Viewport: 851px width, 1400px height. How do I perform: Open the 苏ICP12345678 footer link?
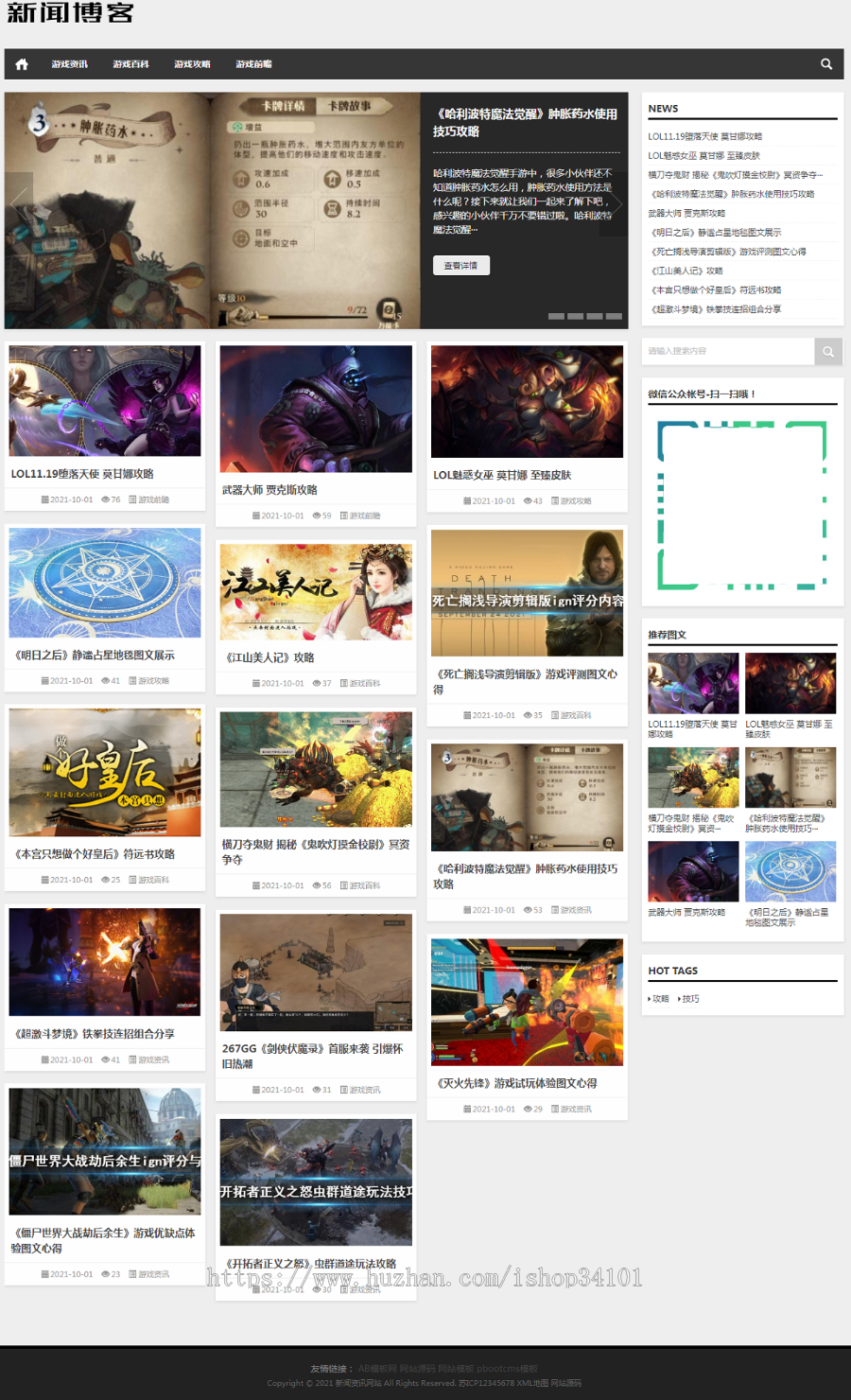click(486, 1383)
